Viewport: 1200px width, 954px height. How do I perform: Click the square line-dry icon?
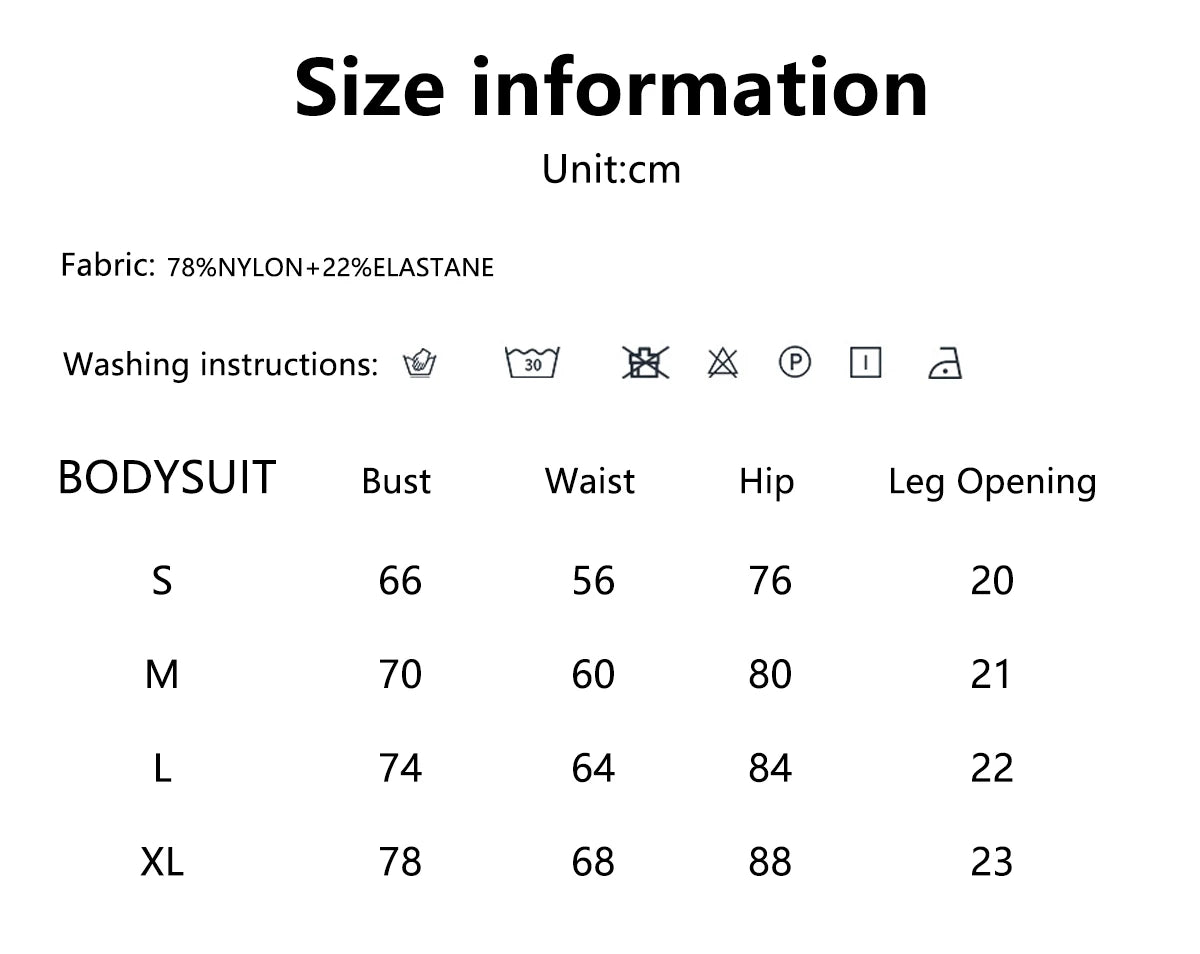tap(865, 362)
